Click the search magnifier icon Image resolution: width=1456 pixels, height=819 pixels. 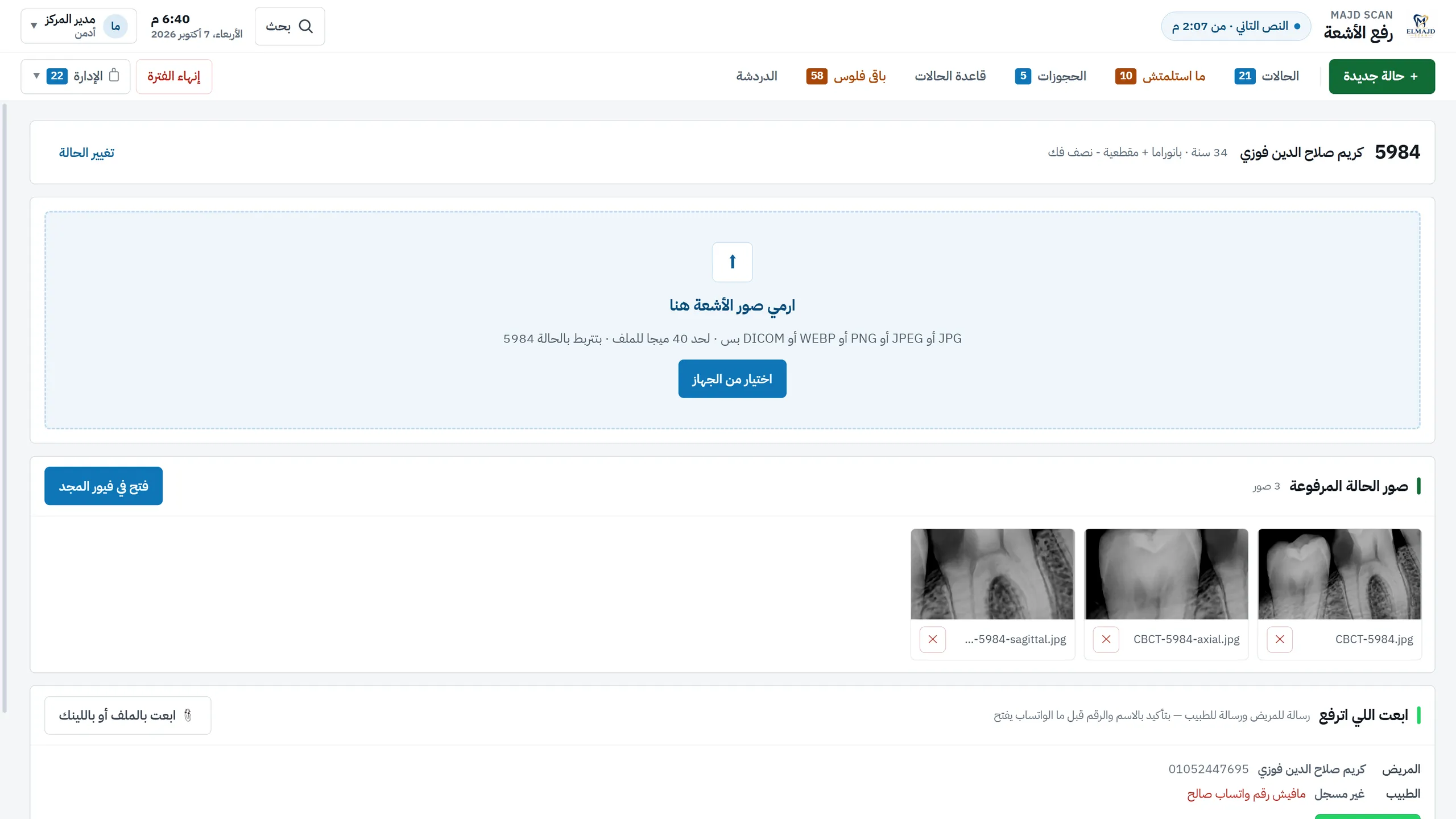[x=306, y=26]
